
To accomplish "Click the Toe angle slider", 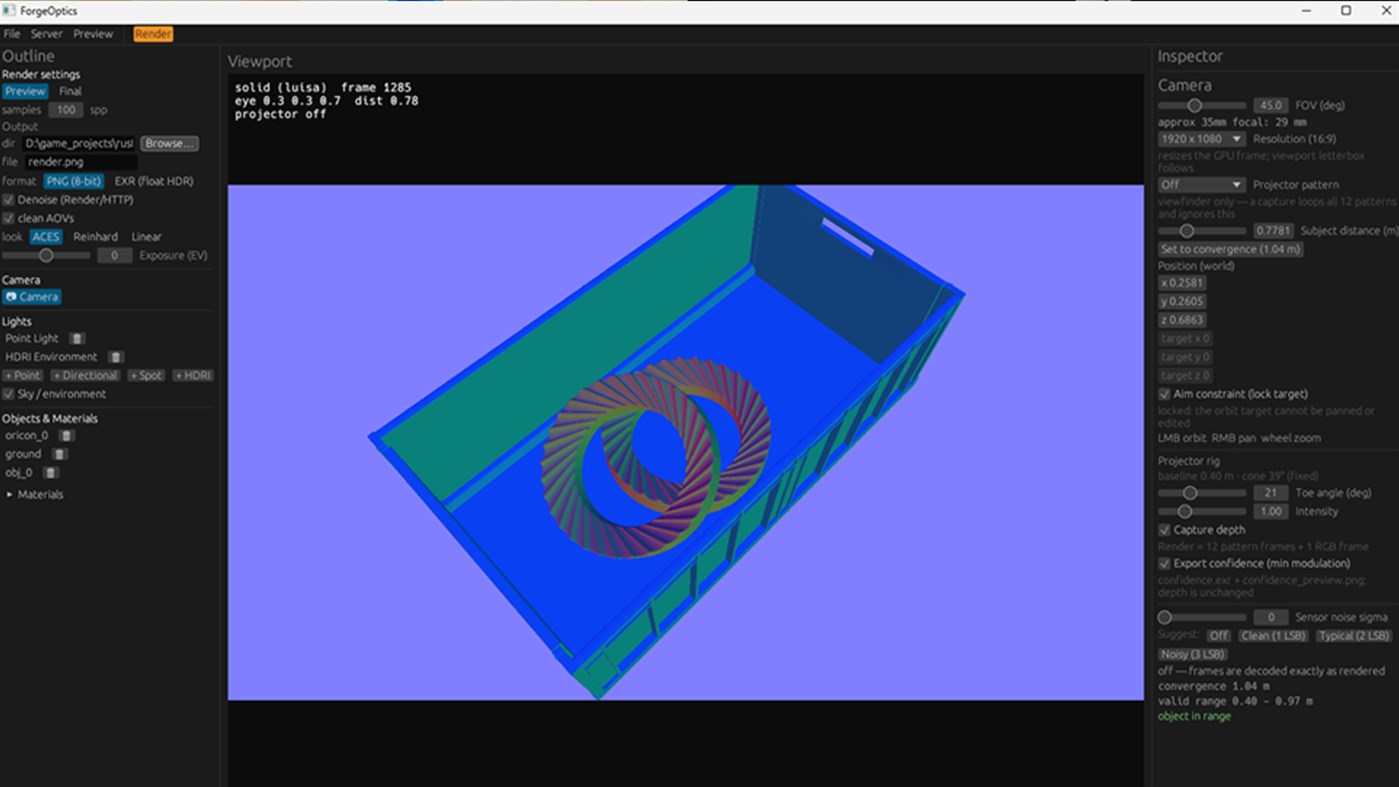I will click(1202, 493).
